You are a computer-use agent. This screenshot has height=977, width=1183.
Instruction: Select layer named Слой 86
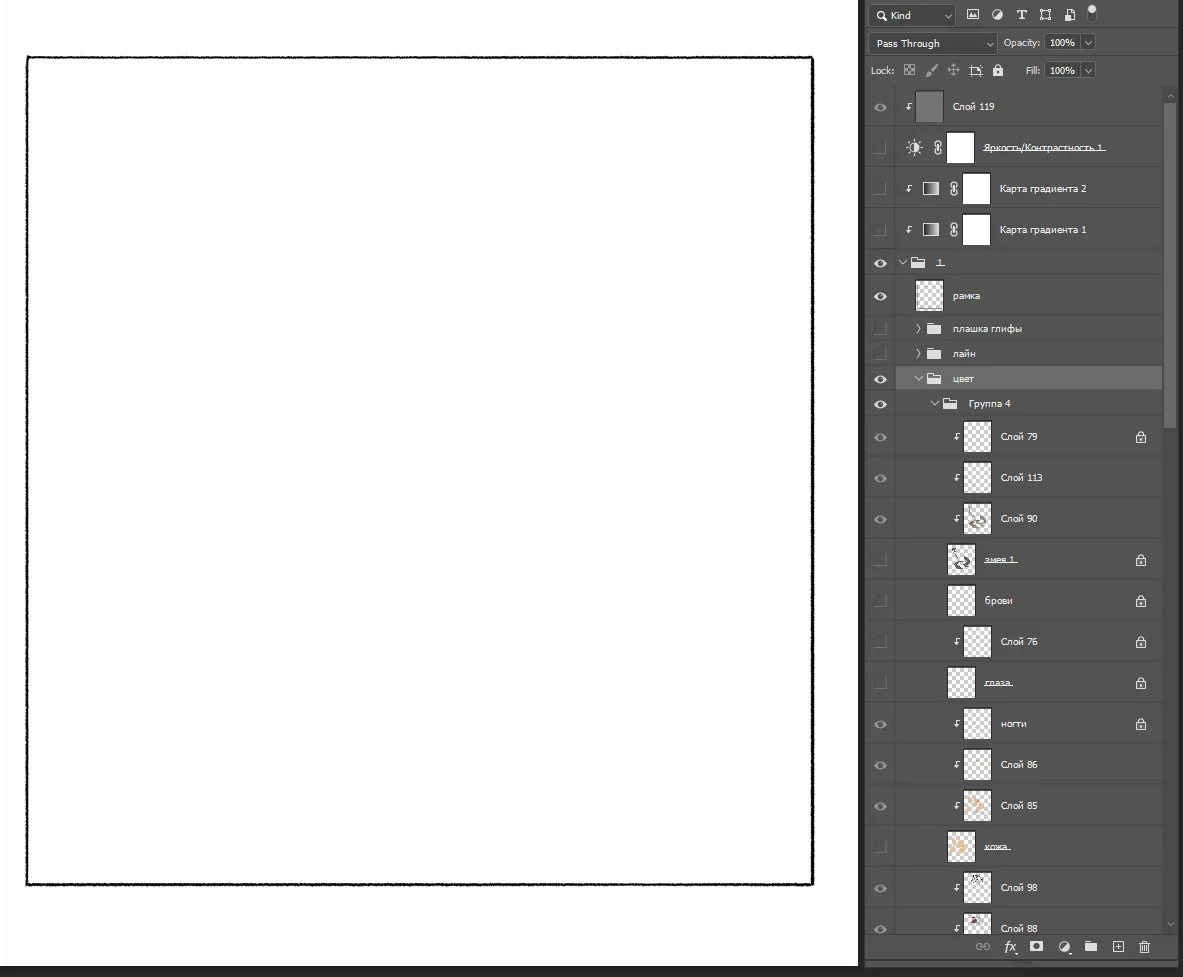(x=1019, y=765)
